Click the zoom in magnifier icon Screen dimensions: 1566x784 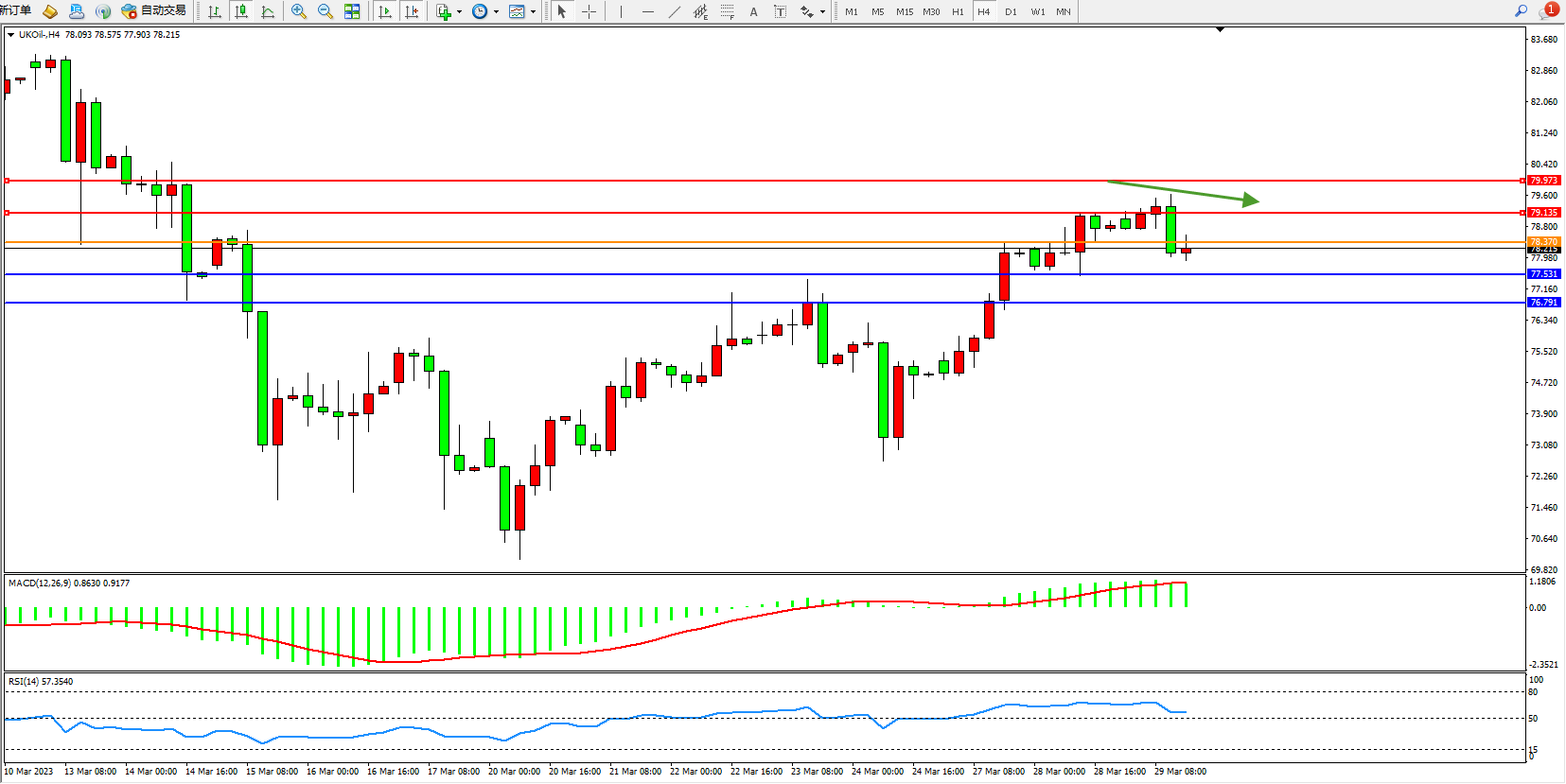(x=299, y=11)
